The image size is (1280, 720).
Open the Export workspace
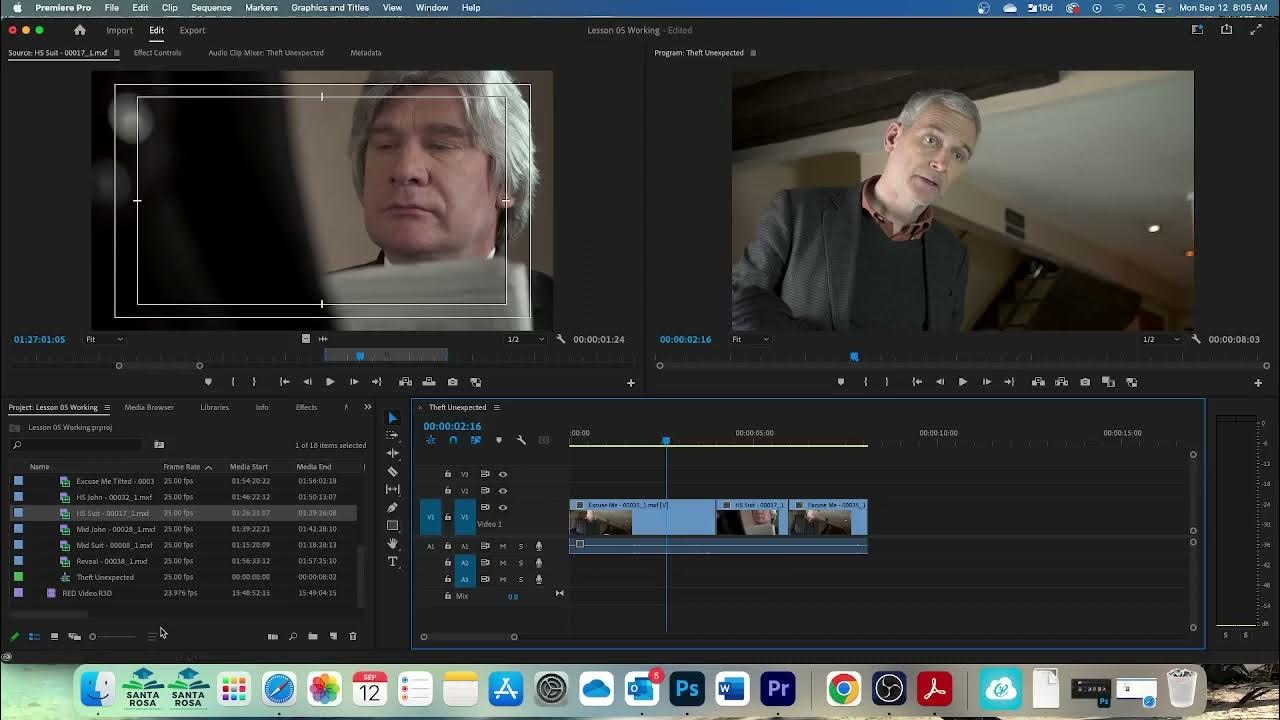click(x=192, y=30)
